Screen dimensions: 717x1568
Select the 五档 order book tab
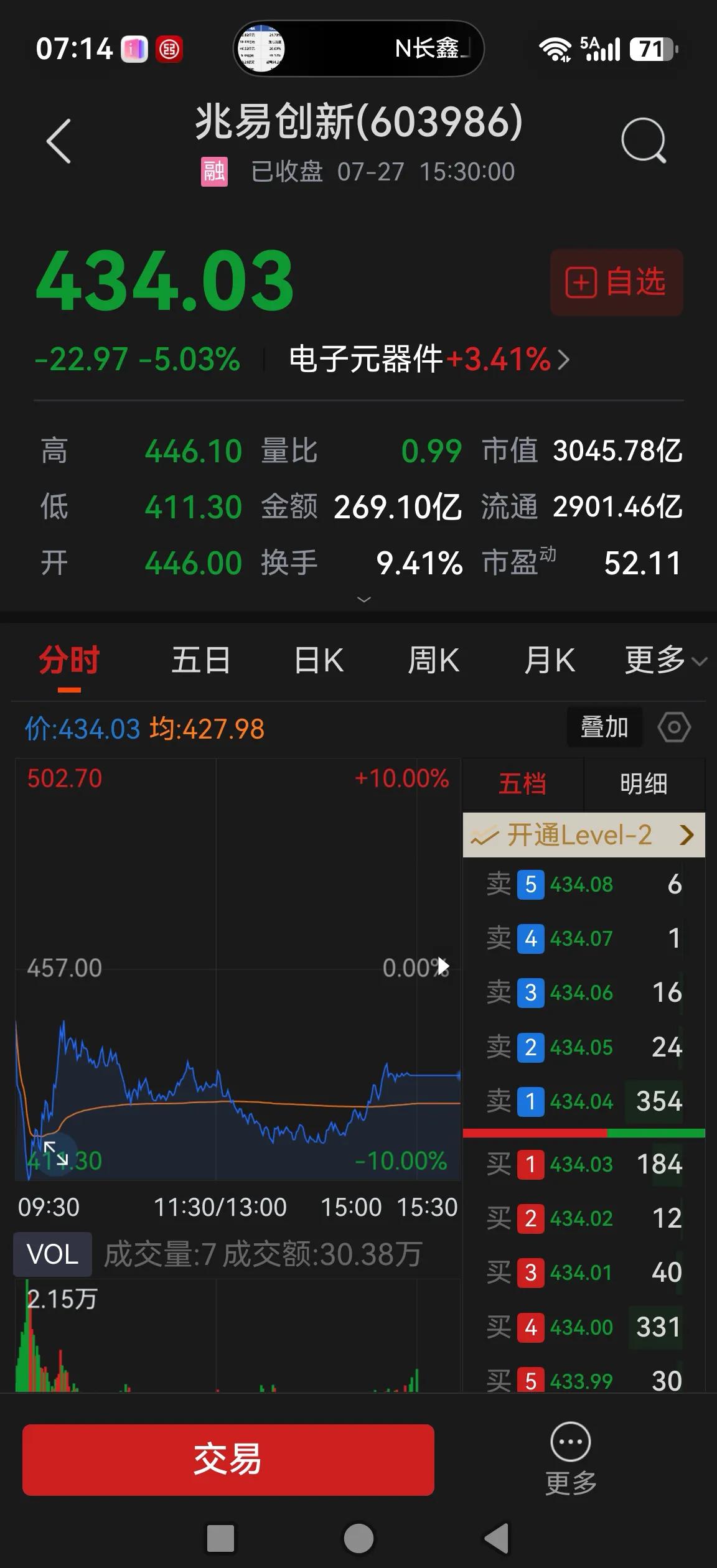(x=523, y=784)
